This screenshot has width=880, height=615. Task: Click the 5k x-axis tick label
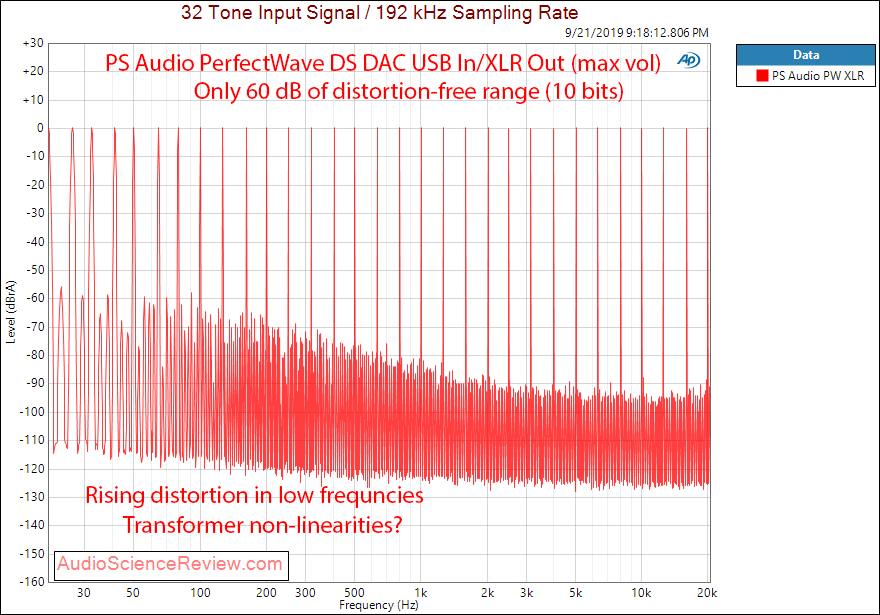[x=576, y=593]
